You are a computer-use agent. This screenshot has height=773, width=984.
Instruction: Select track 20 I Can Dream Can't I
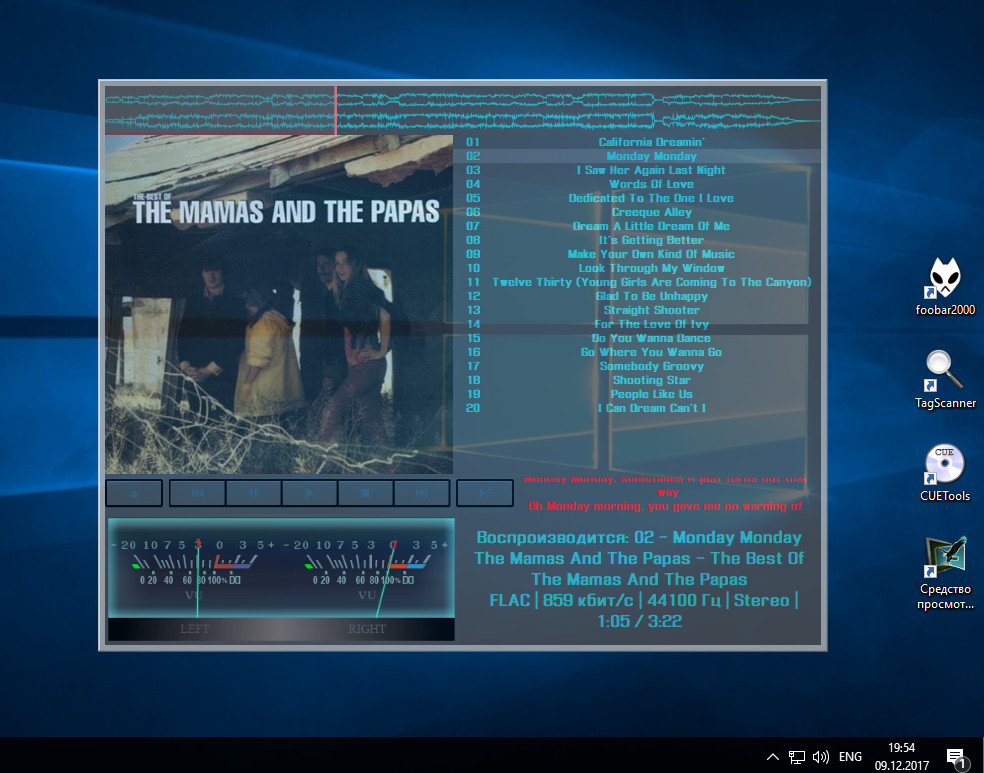pos(637,408)
